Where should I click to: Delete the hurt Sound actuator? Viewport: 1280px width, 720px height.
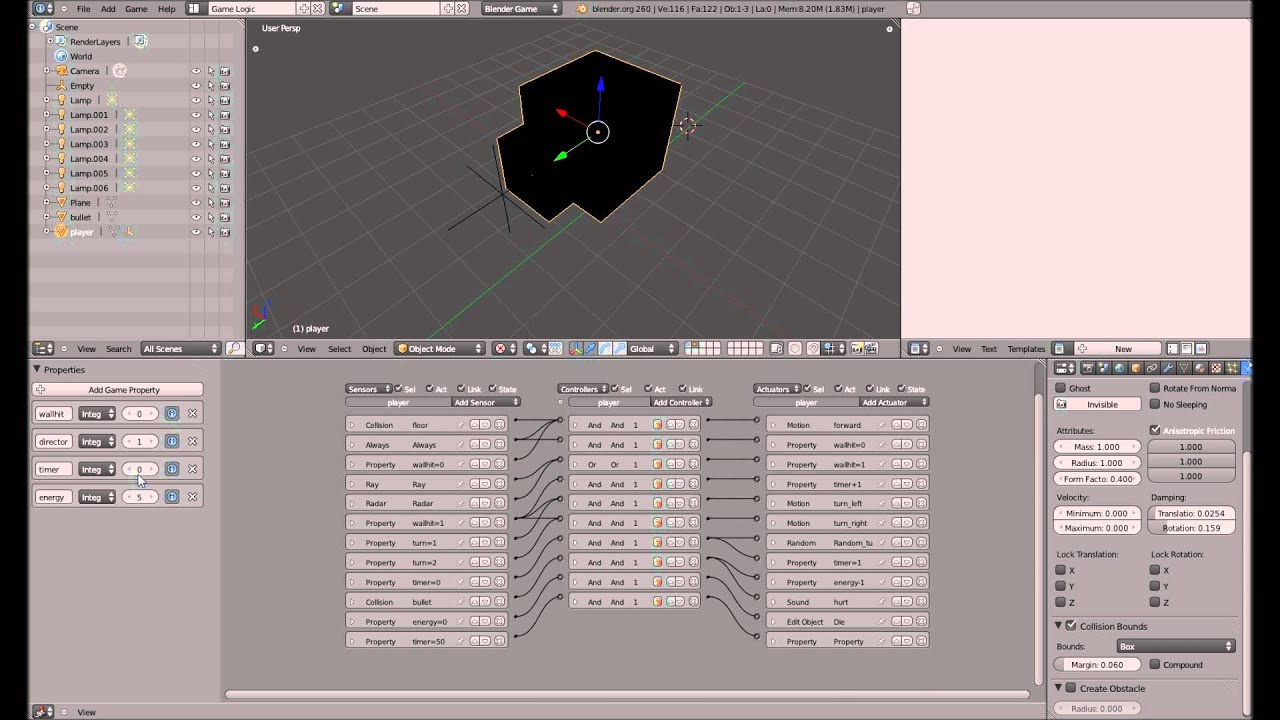[921, 602]
